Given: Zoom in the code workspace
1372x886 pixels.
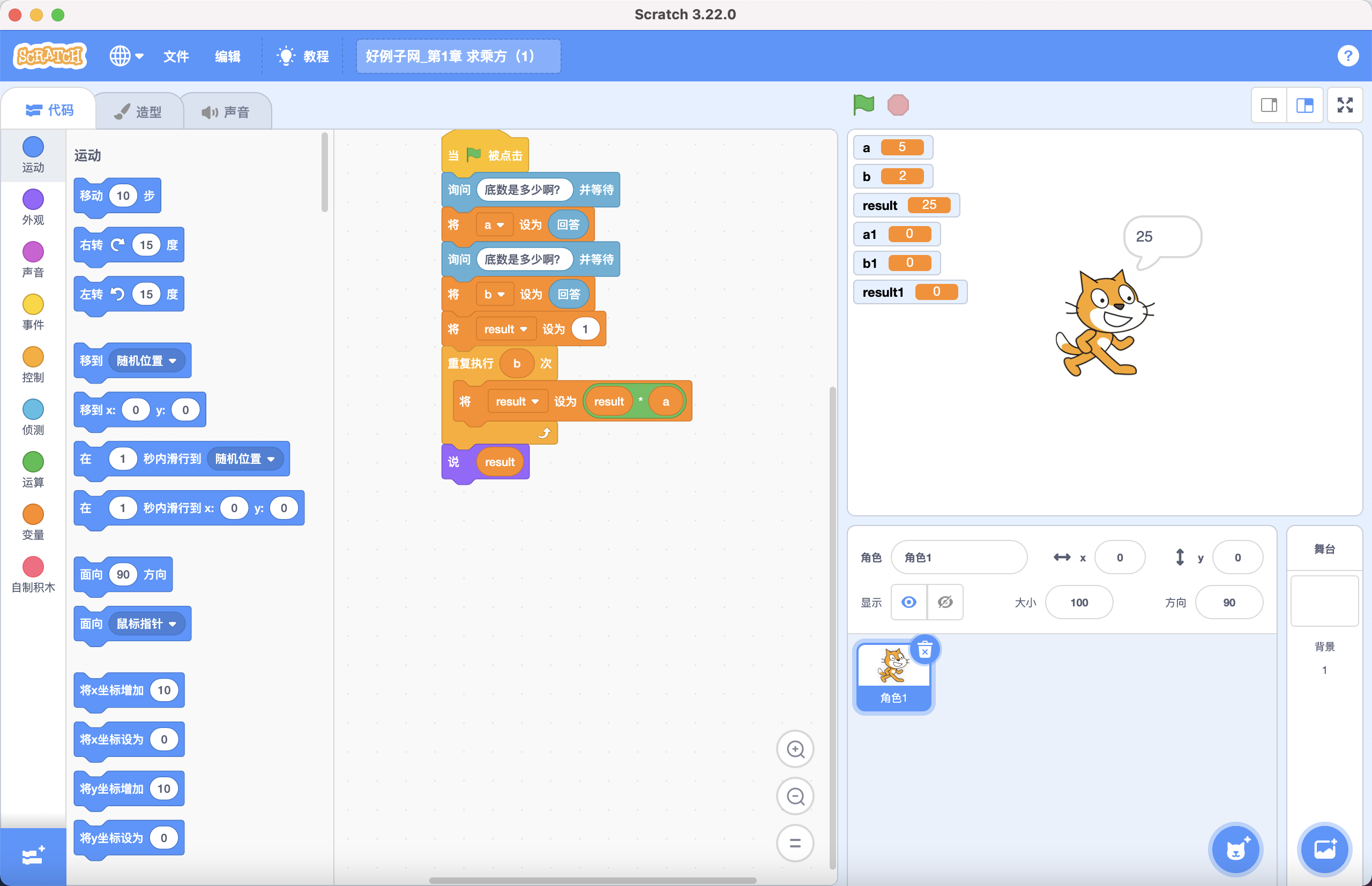Looking at the screenshot, I should coord(795,749).
